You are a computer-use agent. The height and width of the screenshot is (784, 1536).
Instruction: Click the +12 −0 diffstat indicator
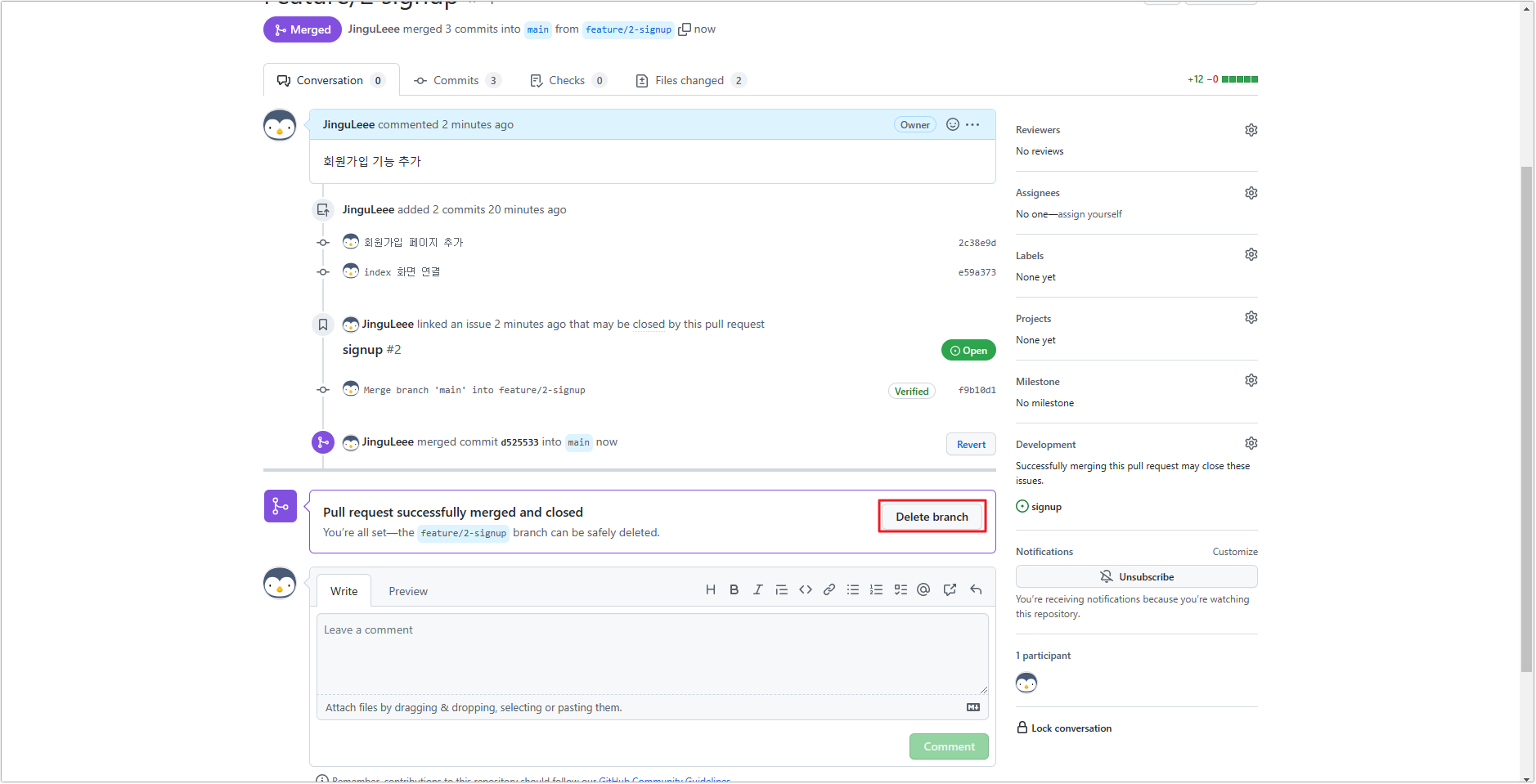(x=1223, y=79)
